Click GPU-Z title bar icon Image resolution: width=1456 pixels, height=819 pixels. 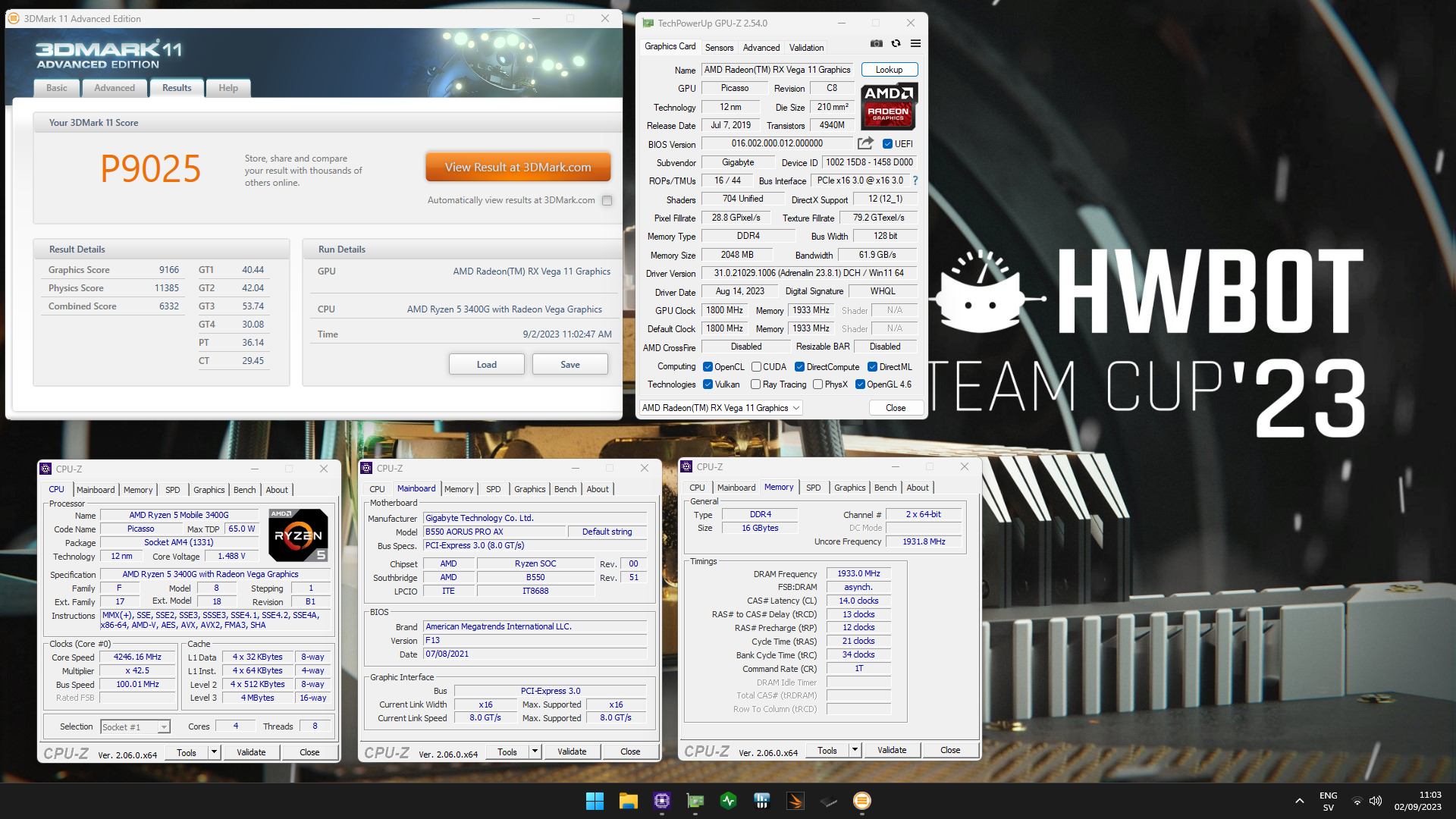[648, 24]
